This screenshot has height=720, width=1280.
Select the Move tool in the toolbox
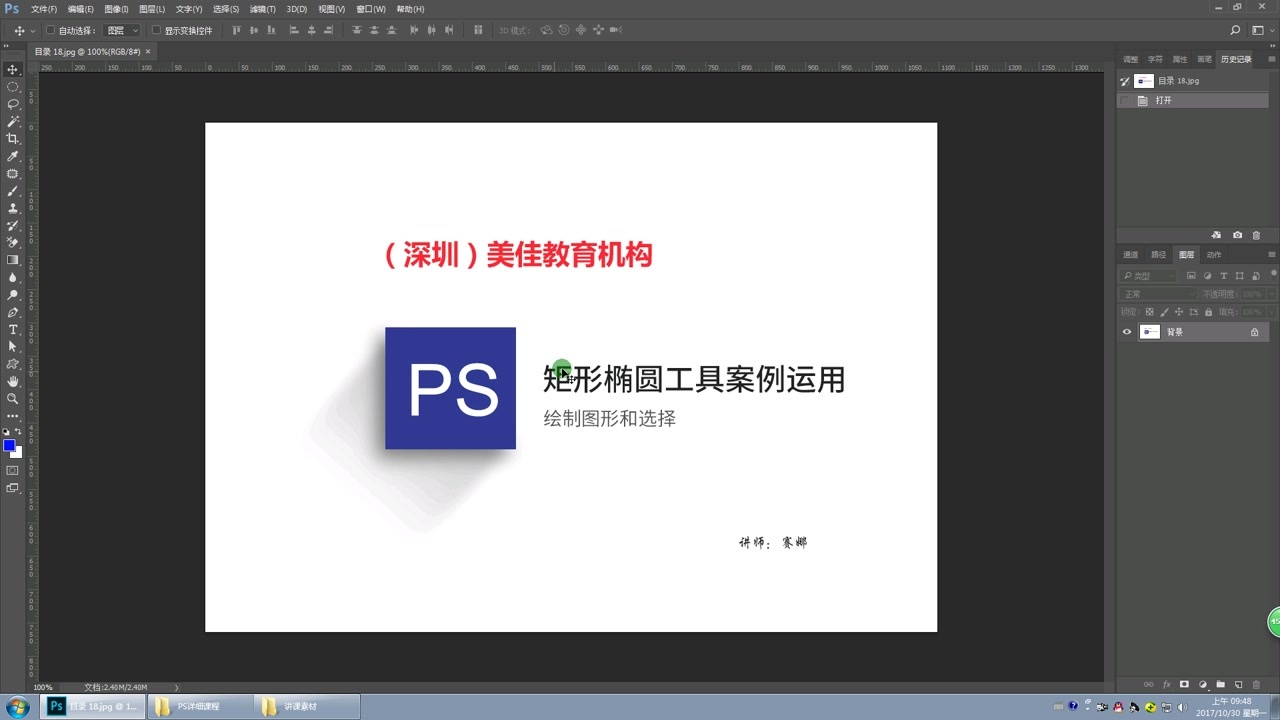point(13,69)
